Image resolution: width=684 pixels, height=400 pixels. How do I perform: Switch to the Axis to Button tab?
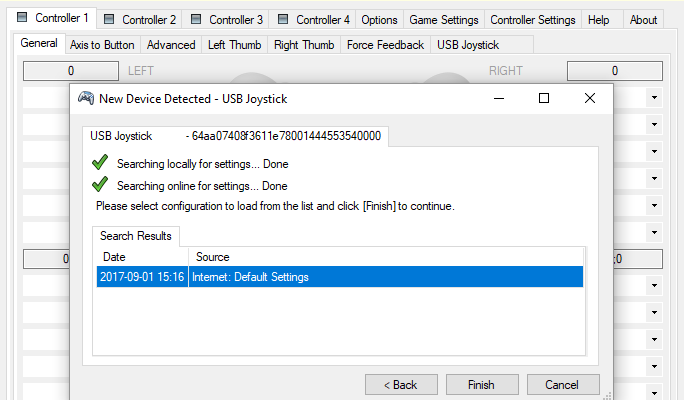click(x=103, y=45)
